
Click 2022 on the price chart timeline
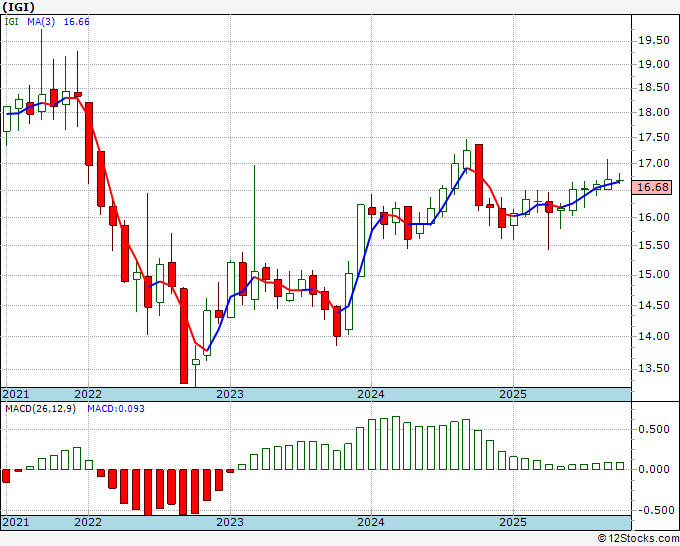88,394
